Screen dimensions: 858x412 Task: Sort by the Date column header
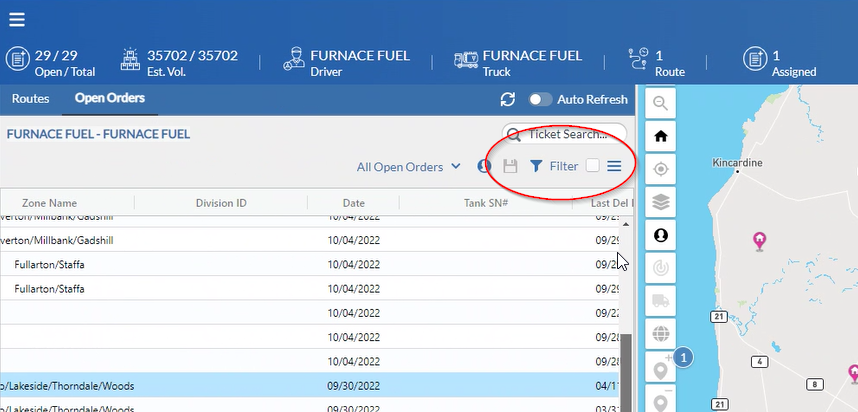pyautogui.click(x=353, y=203)
